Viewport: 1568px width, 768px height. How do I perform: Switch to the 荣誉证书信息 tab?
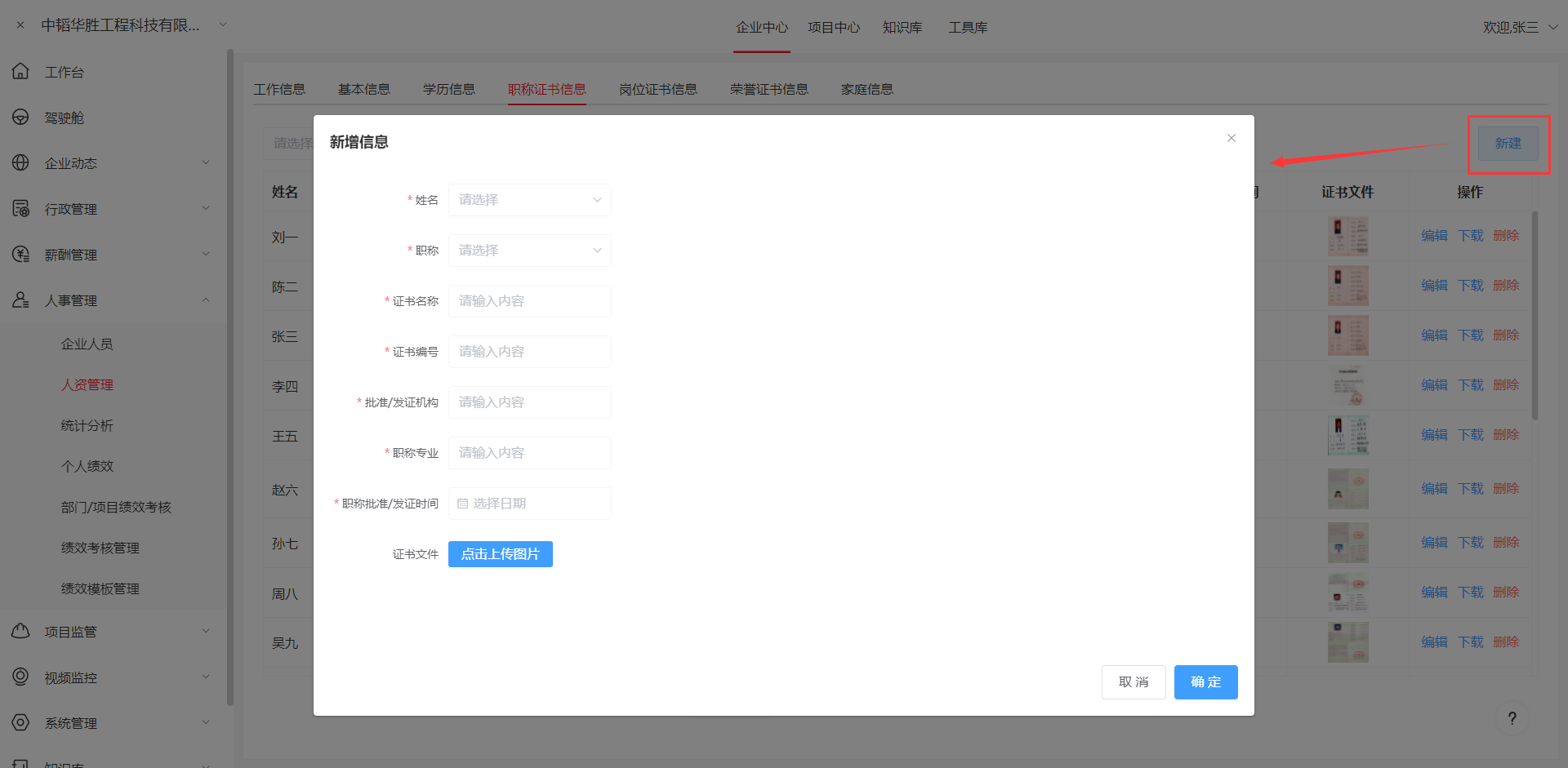point(769,89)
